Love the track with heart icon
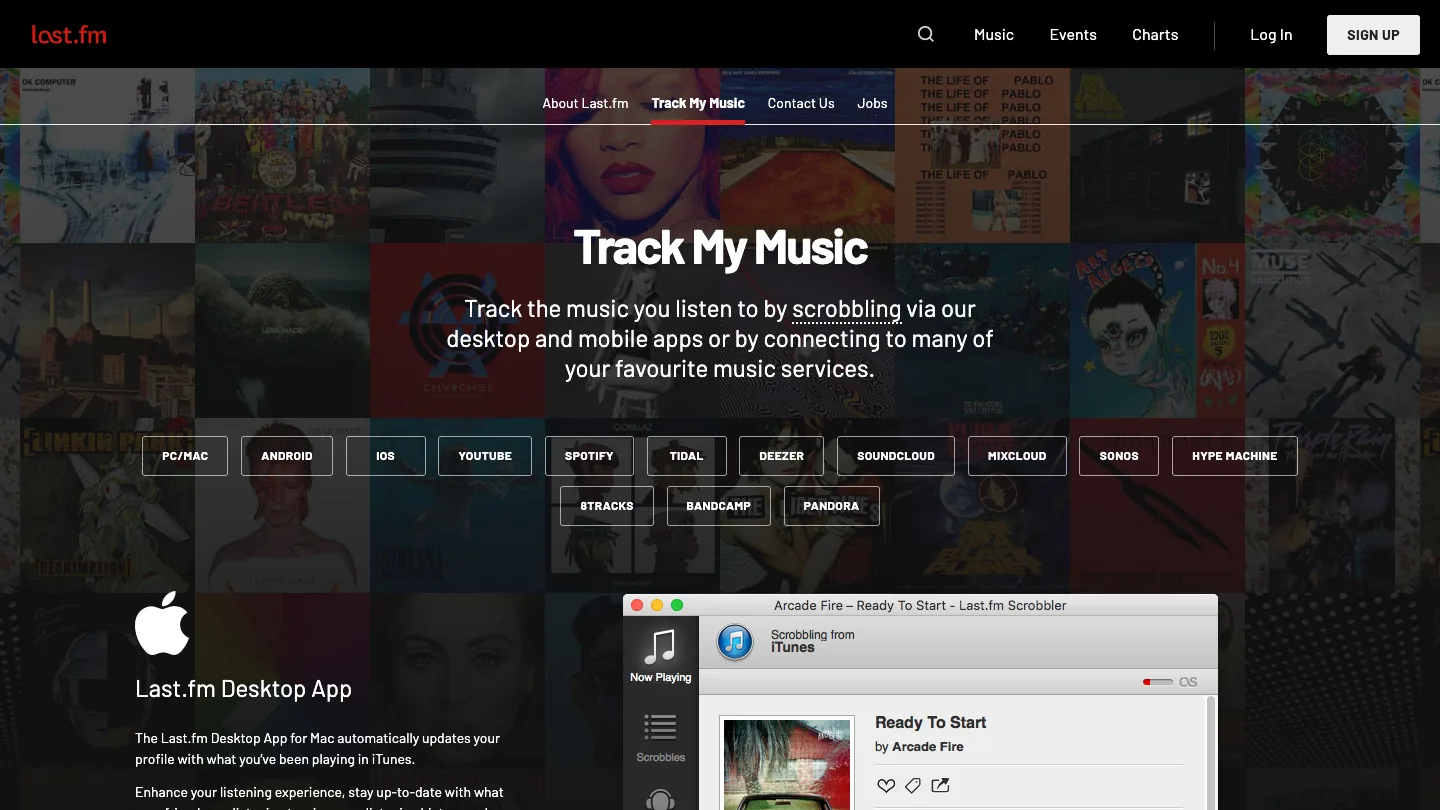 pyautogui.click(x=885, y=786)
